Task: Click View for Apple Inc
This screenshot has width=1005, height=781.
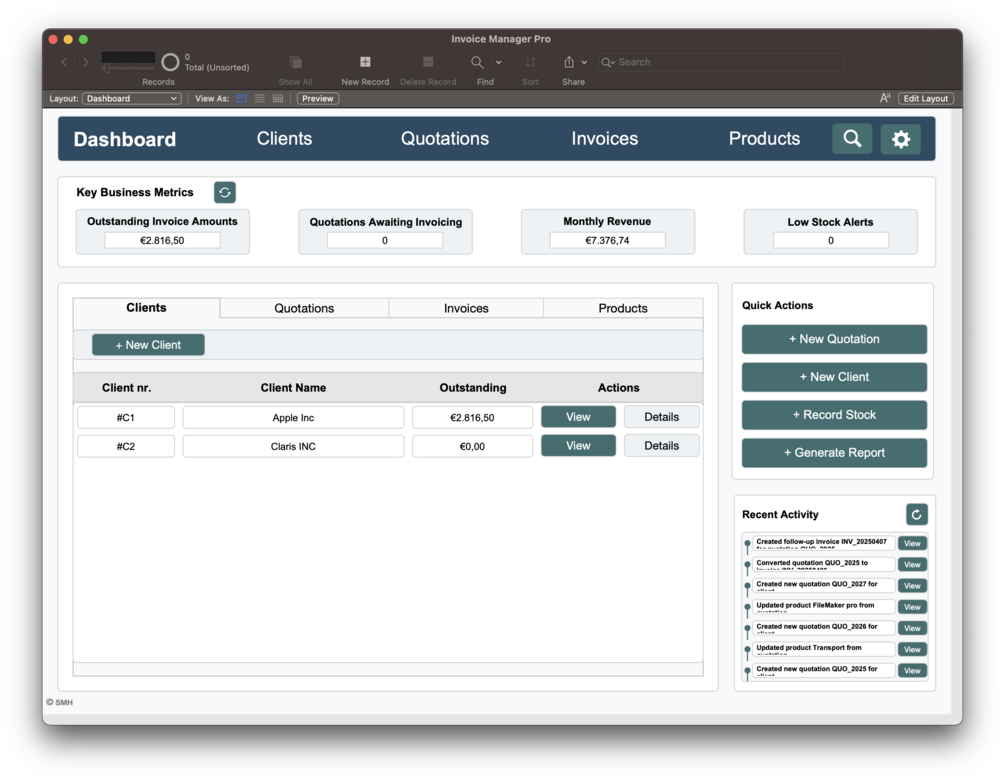Action: click(x=578, y=417)
